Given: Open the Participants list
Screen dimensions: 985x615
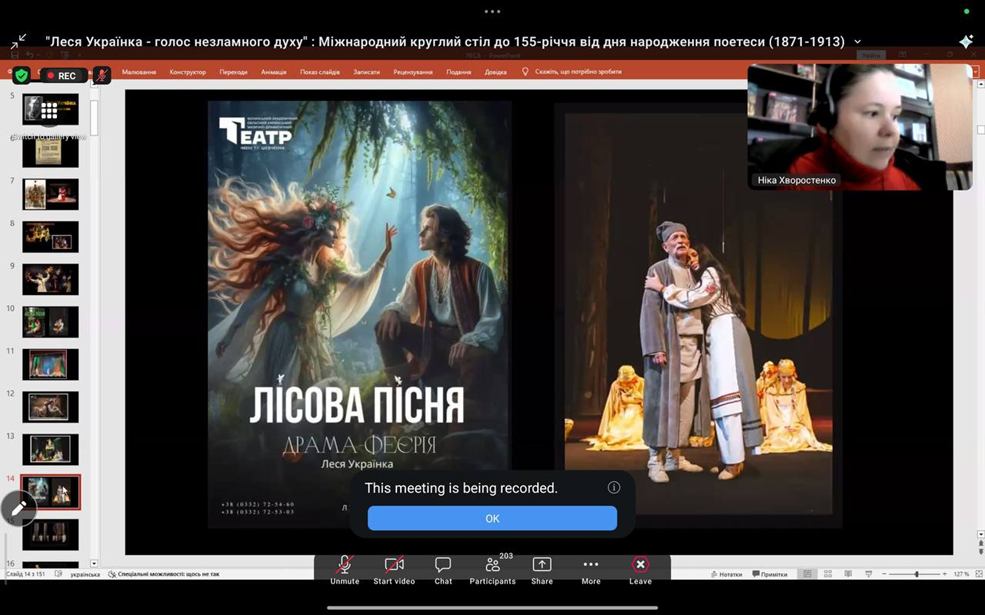Looking at the screenshot, I should [x=492, y=570].
